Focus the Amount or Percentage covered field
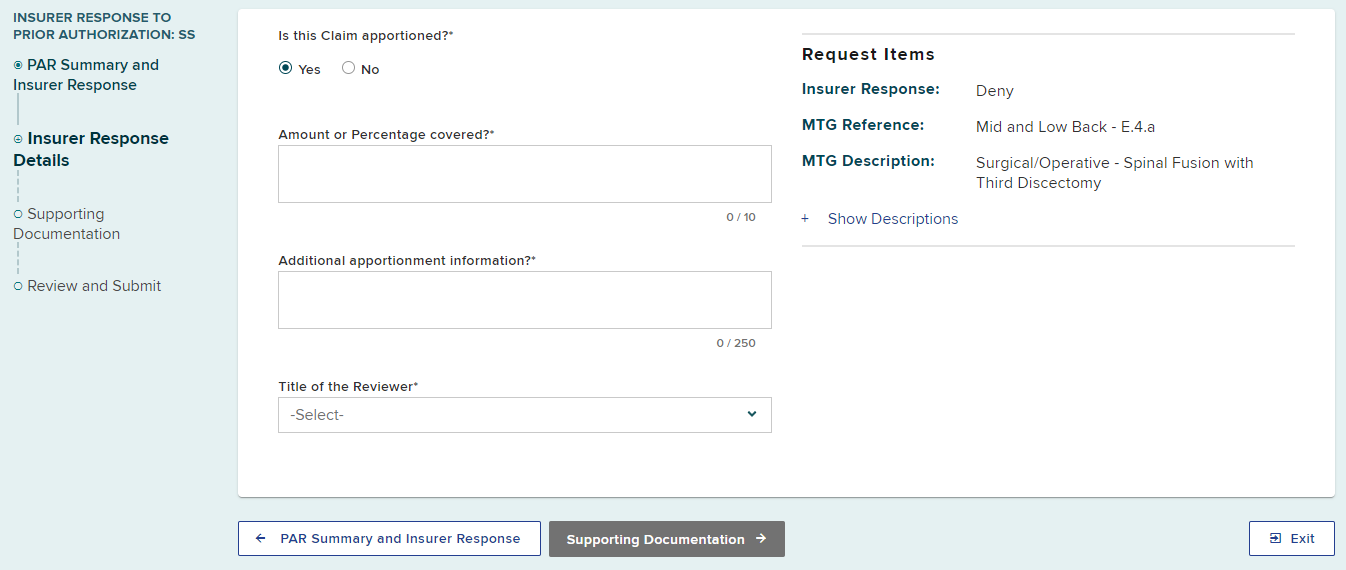This screenshot has width=1346, height=570. 524,174
